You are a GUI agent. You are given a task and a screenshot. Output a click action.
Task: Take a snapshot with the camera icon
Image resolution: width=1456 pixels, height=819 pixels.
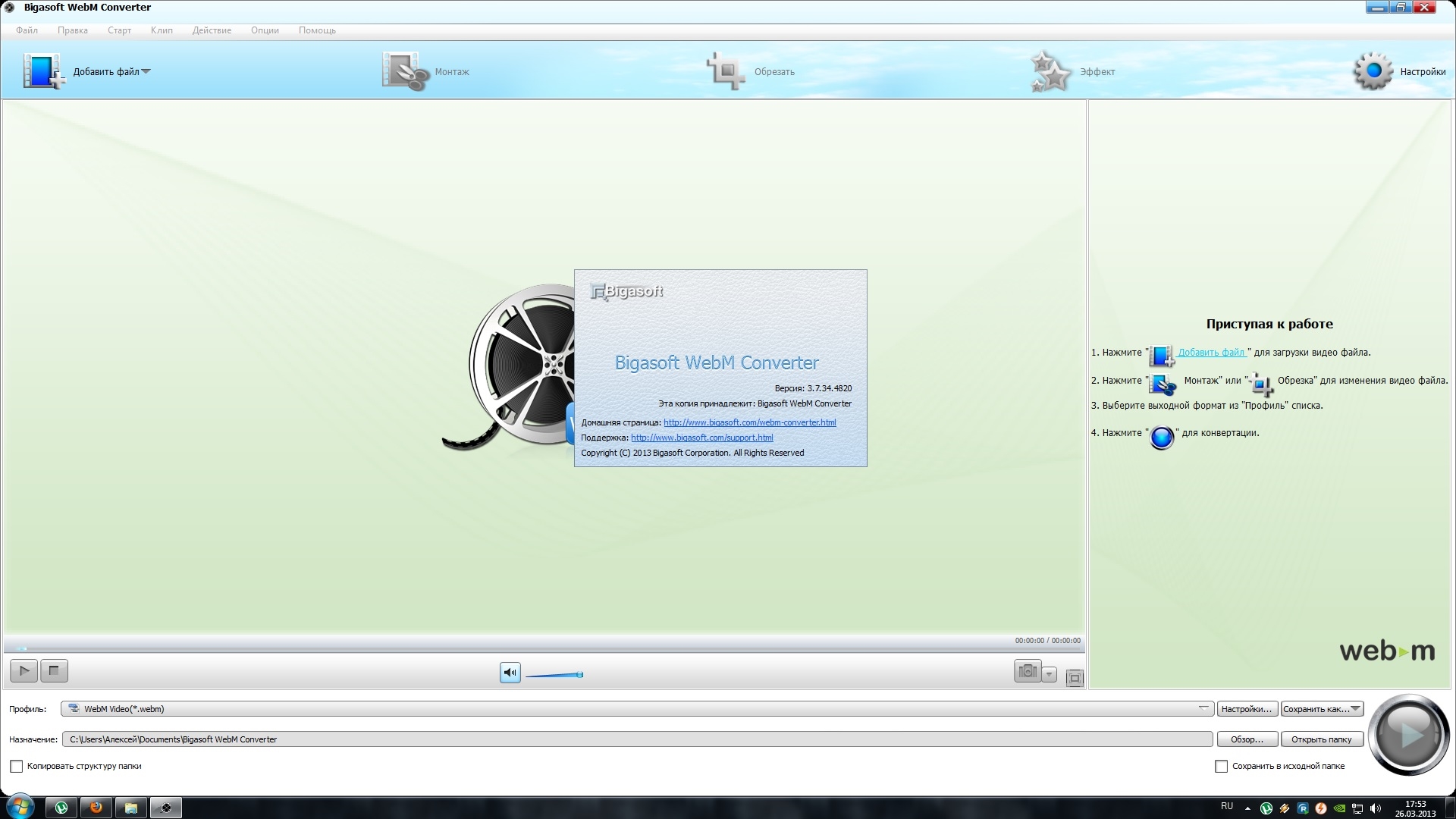1028,671
